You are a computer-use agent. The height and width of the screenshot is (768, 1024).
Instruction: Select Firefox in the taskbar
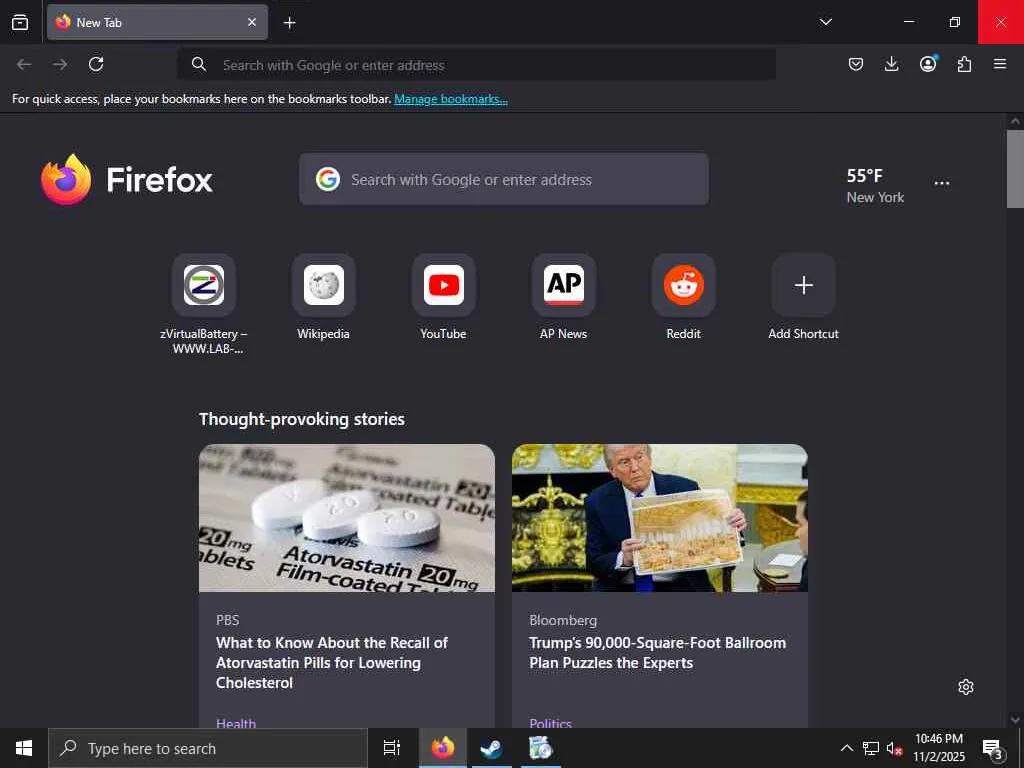pyautogui.click(x=442, y=748)
